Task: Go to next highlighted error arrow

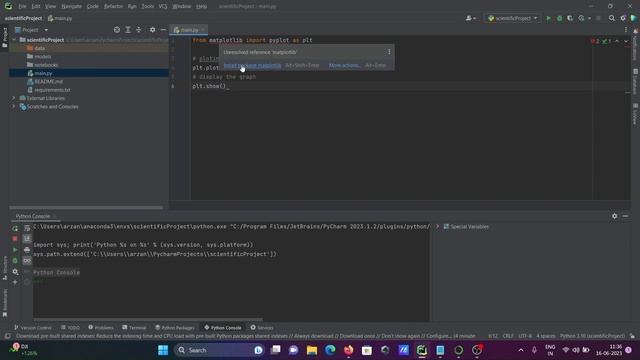Action: coord(626,41)
